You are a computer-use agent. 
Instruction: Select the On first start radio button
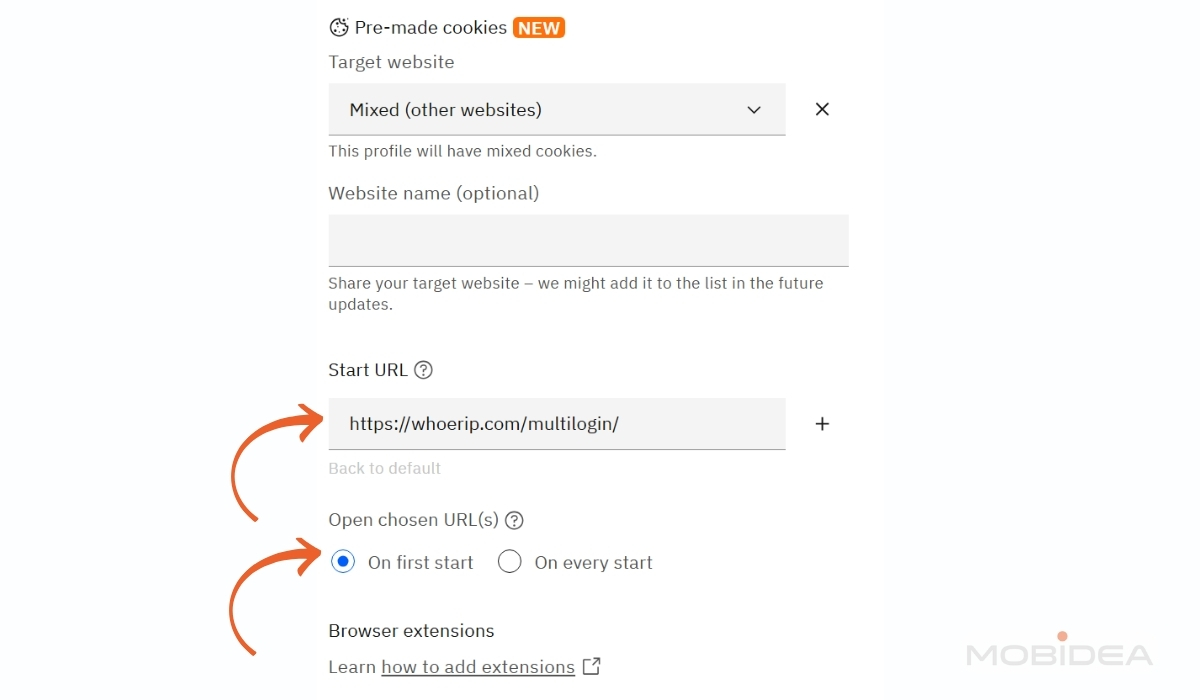click(x=343, y=562)
